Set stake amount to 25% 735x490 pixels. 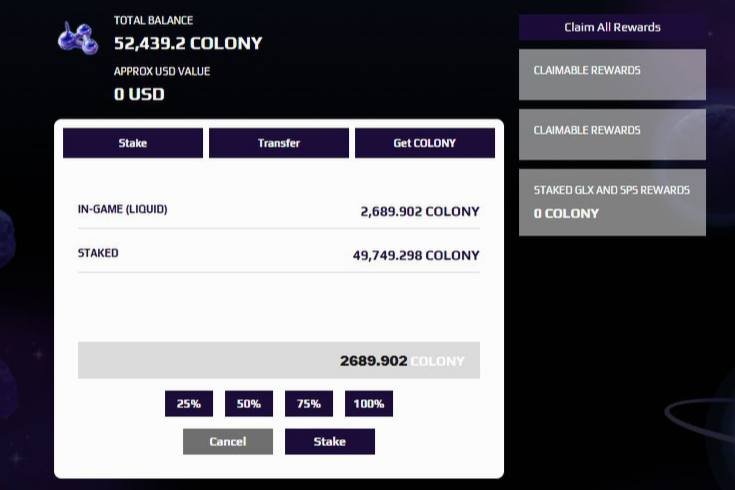(189, 404)
